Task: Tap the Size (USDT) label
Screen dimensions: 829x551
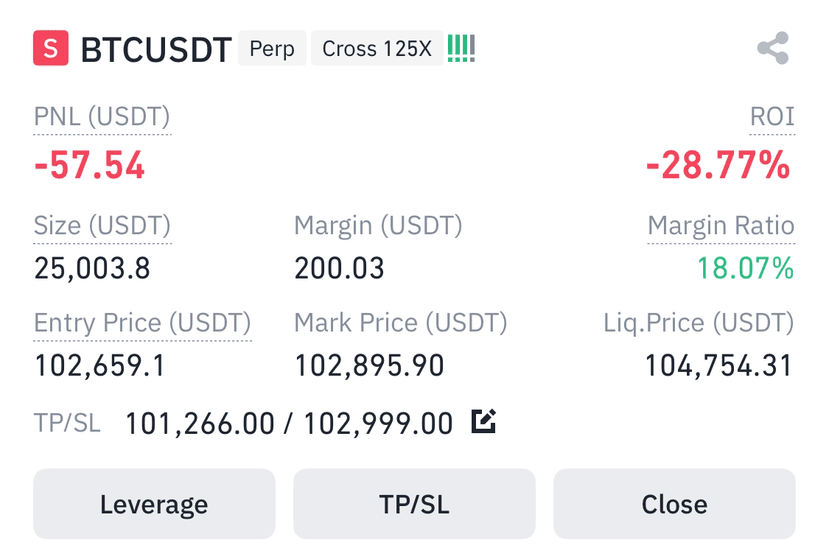Action: [102, 225]
